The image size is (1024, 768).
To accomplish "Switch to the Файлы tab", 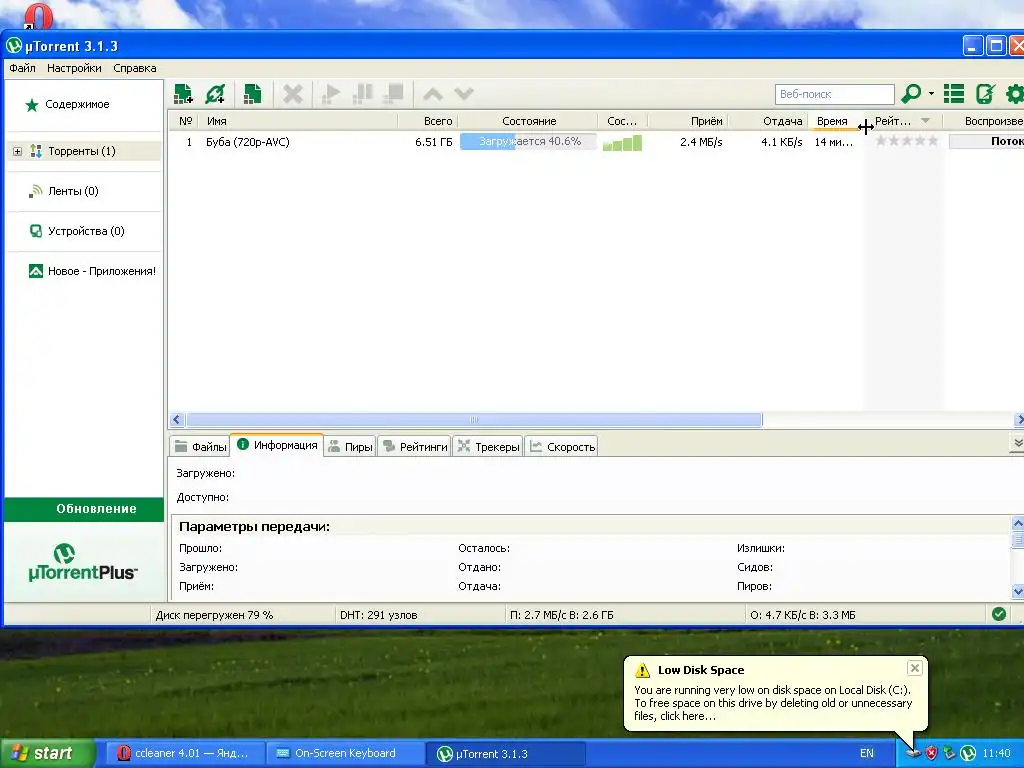I will [200, 447].
